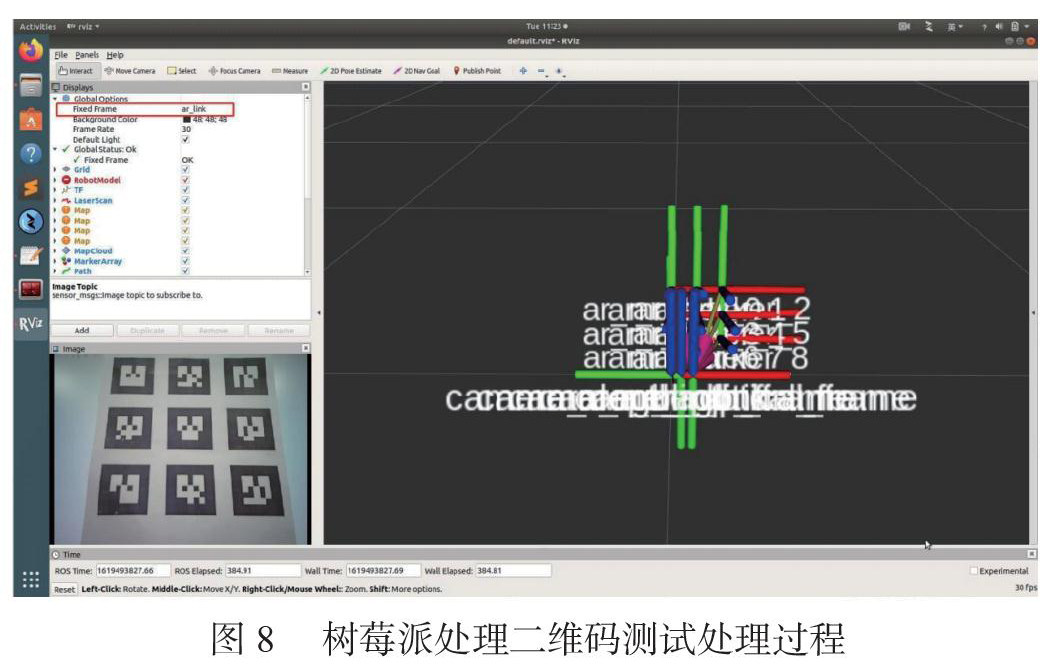Activate the 2D Nav Goal tool

pos(417,71)
